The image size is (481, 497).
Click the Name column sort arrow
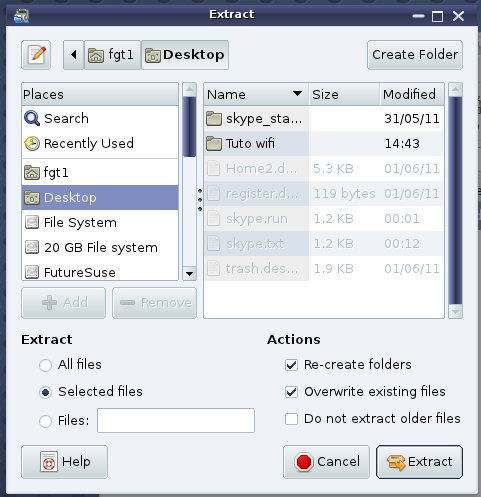tap(297, 94)
